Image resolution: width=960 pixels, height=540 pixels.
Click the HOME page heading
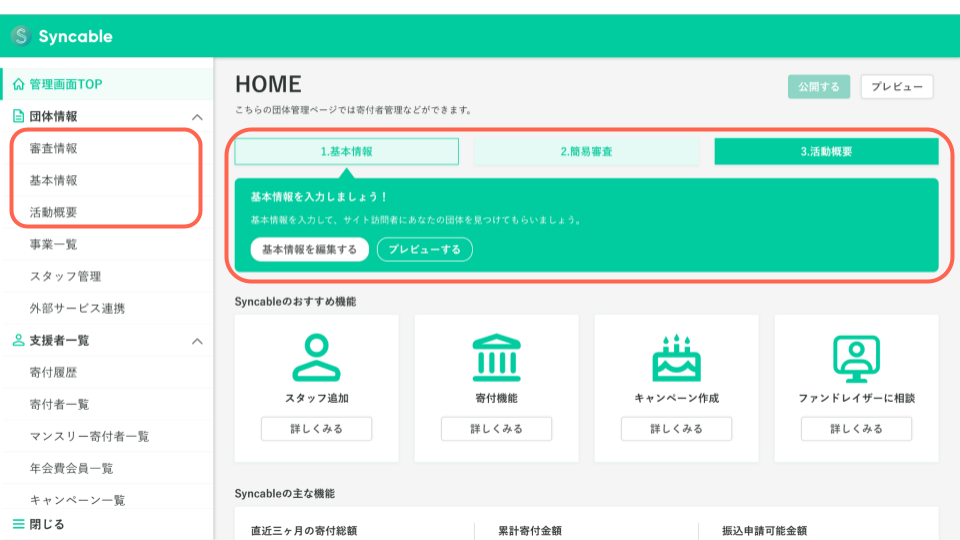(268, 84)
